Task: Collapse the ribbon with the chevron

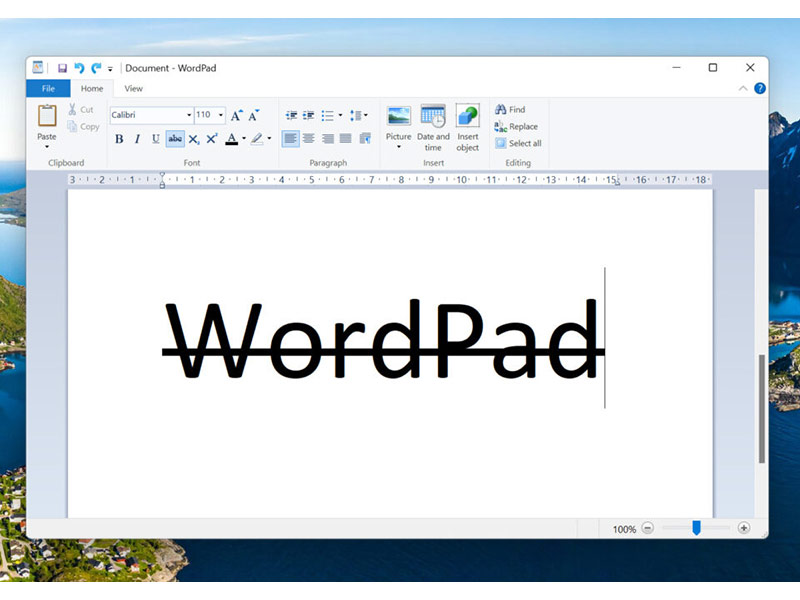Action: point(743,88)
